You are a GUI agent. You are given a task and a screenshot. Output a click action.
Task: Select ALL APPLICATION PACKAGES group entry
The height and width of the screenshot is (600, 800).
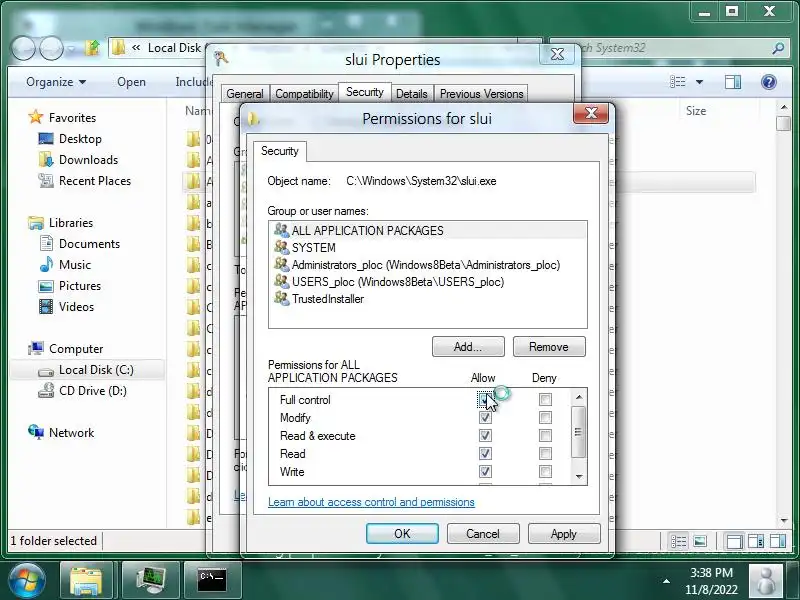click(428, 231)
